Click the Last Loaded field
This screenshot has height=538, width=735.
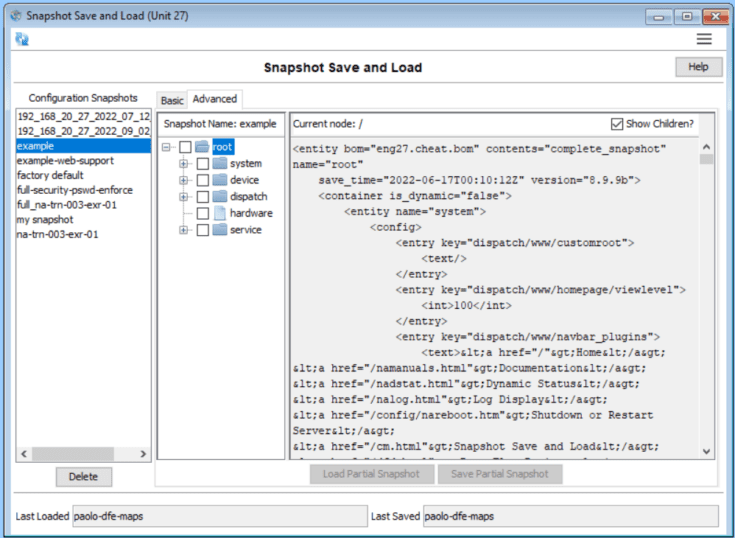click(x=220, y=516)
